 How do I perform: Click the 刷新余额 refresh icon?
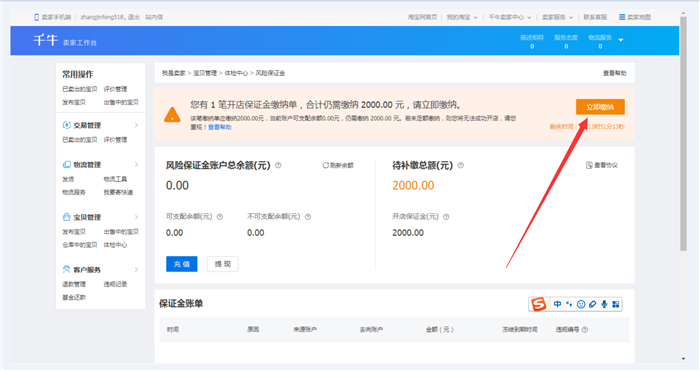(325, 166)
